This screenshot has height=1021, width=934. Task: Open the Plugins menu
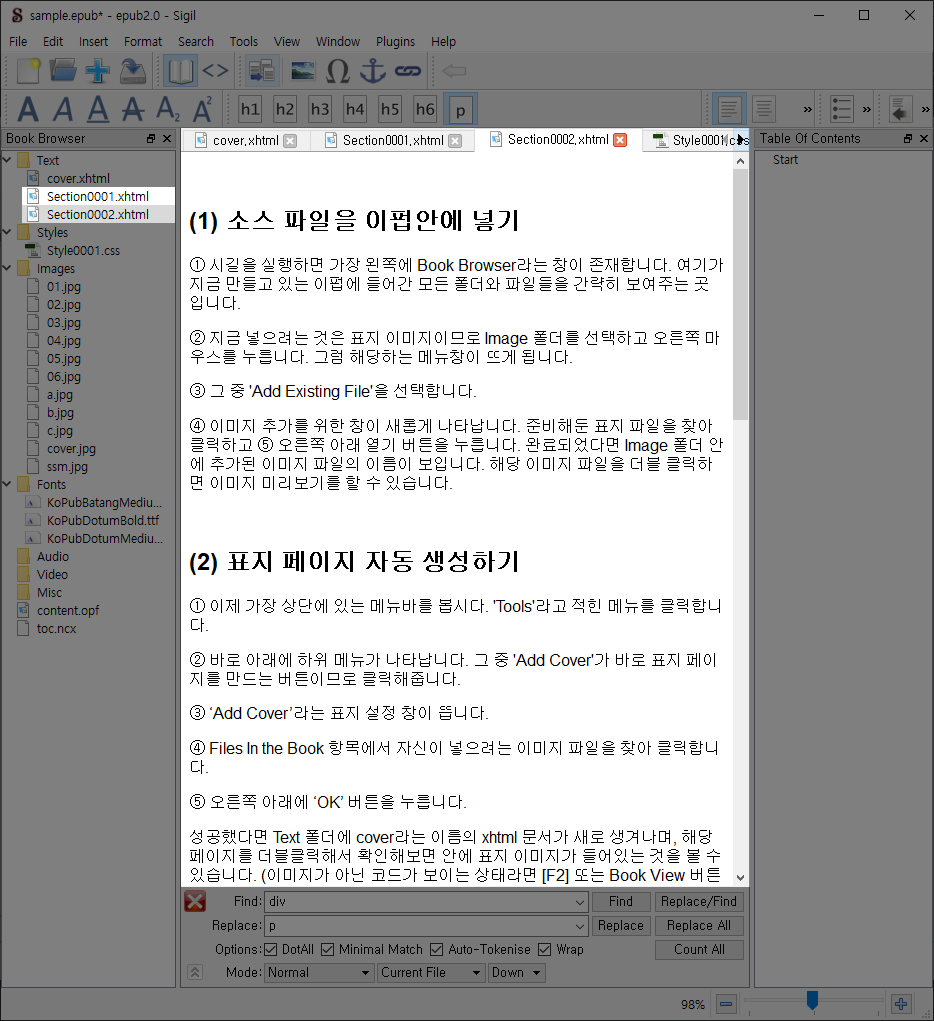click(395, 42)
